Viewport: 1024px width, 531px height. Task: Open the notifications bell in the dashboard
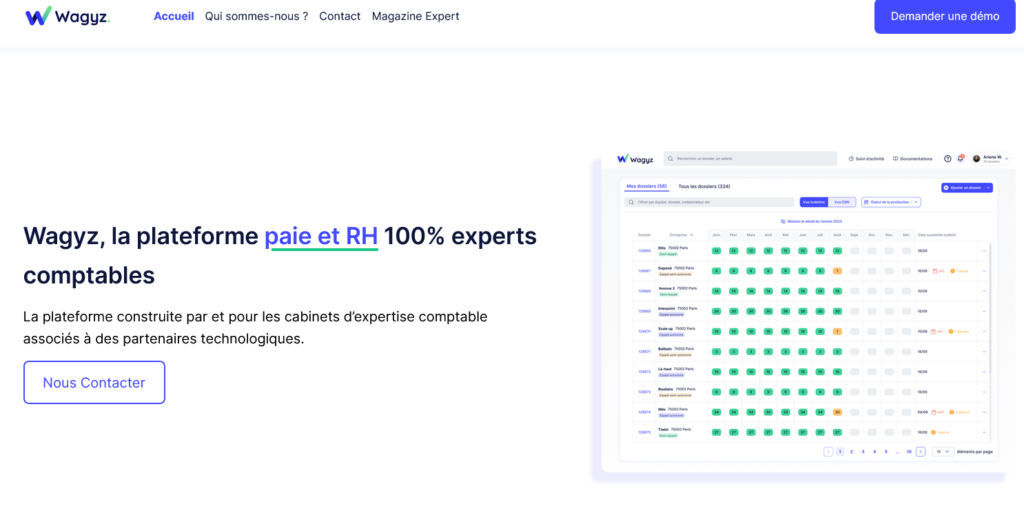click(x=961, y=159)
